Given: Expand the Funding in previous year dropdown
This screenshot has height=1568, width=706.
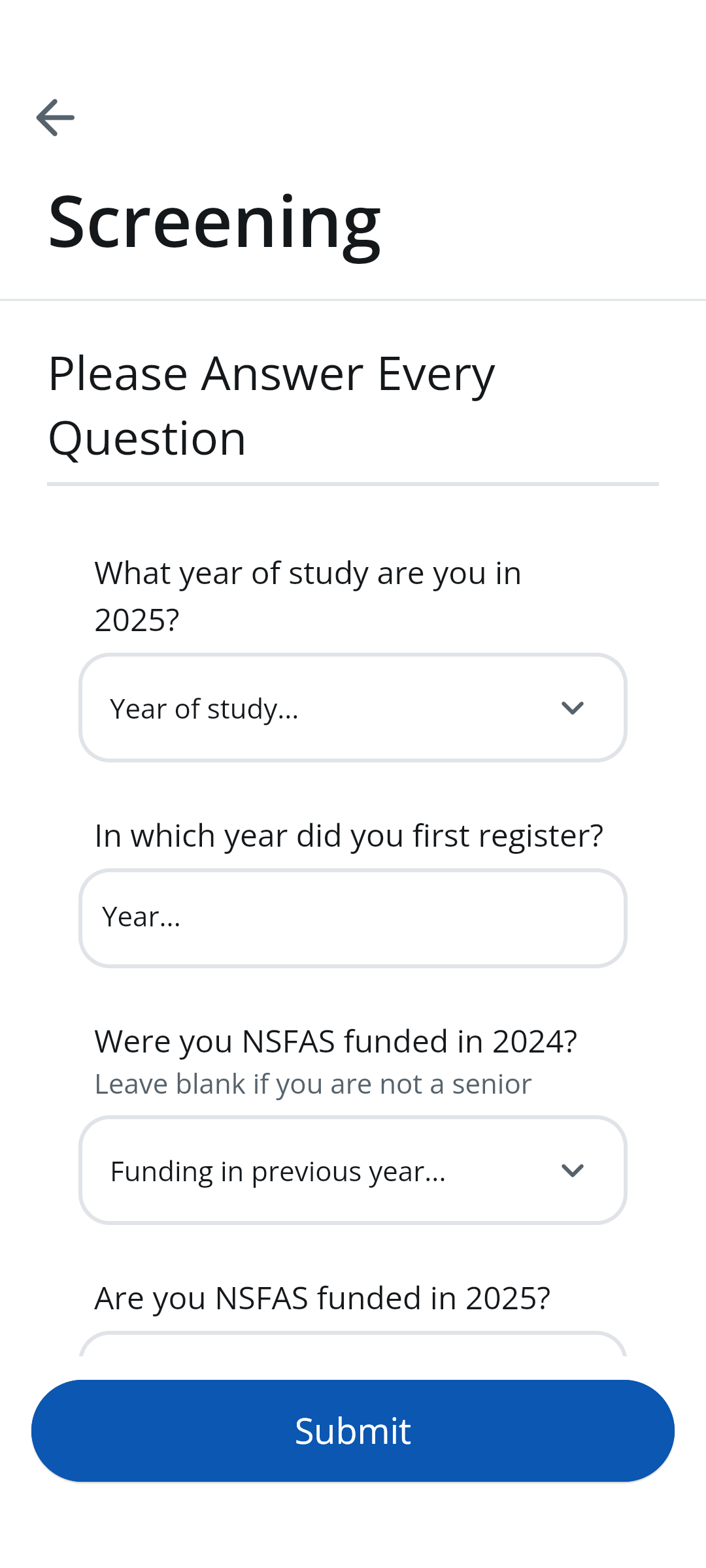Looking at the screenshot, I should coord(353,1171).
